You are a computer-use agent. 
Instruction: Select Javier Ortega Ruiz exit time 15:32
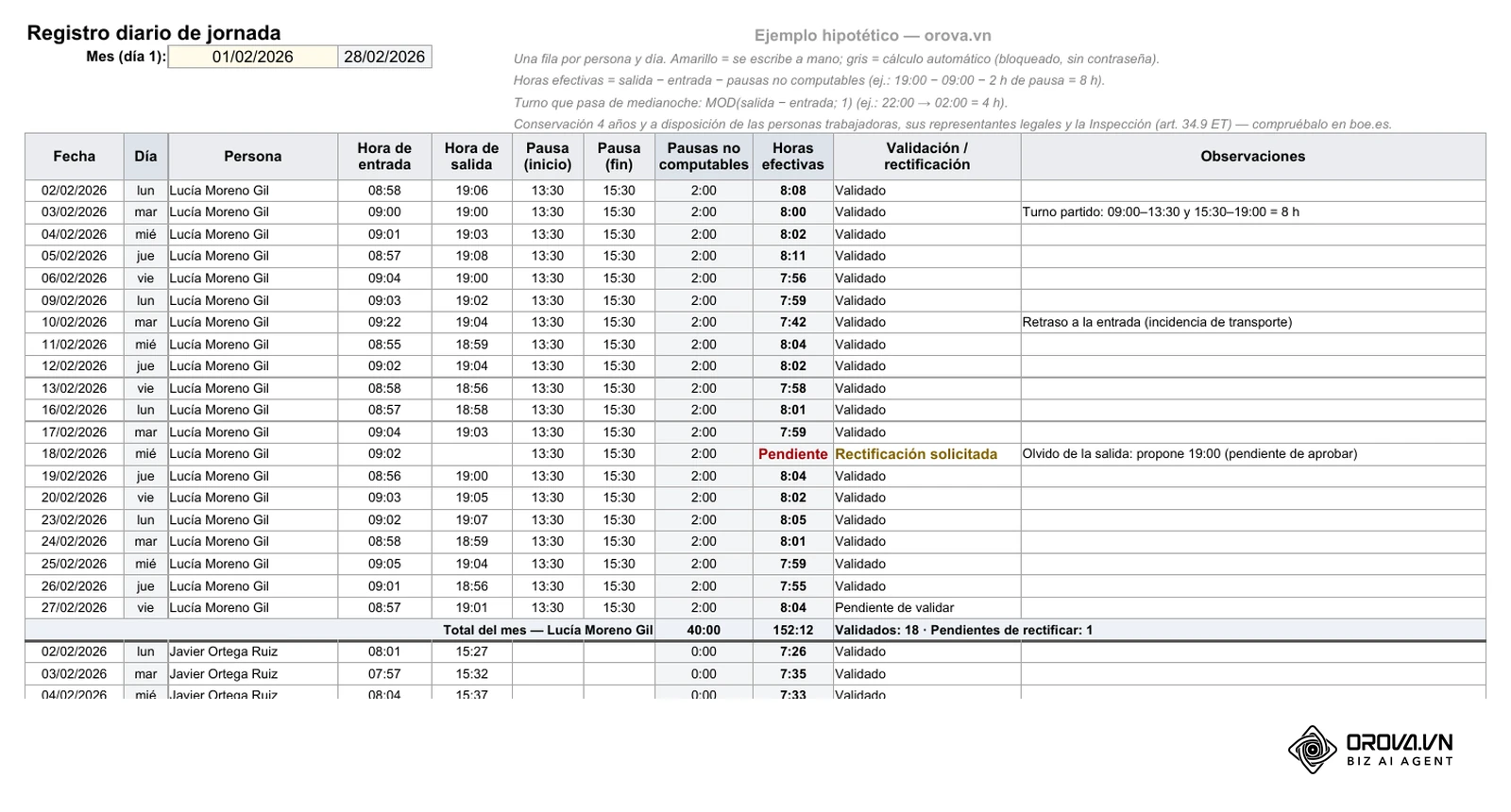point(471,674)
